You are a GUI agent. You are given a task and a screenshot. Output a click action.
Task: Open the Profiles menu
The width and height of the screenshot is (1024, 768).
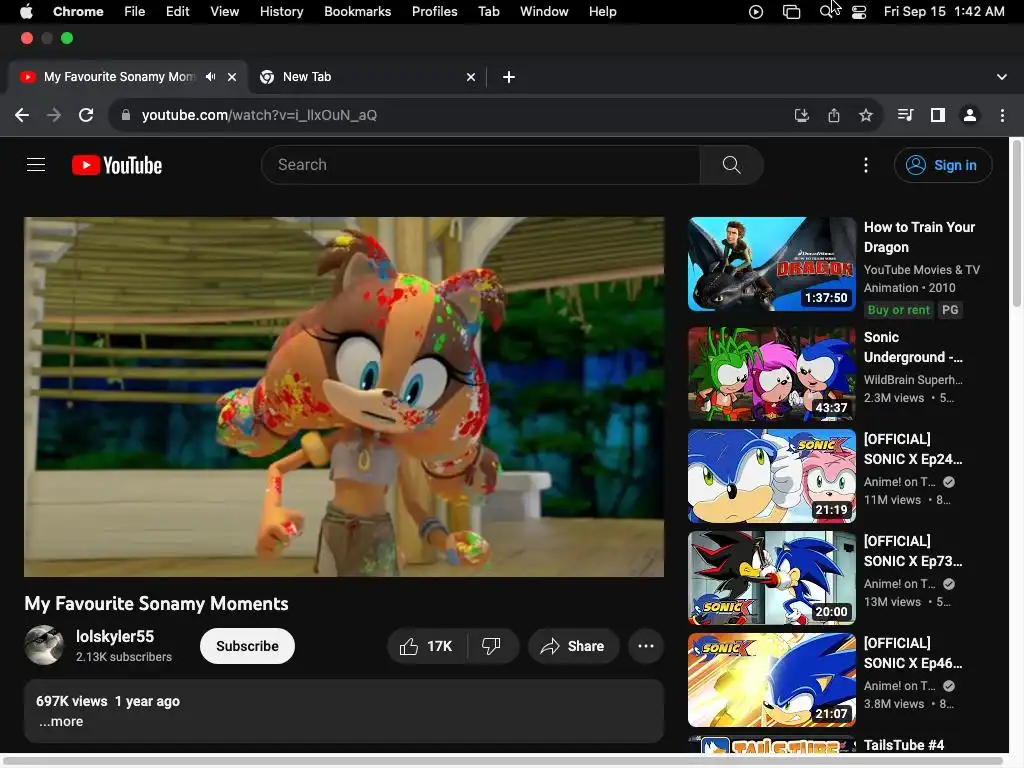click(x=434, y=12)
